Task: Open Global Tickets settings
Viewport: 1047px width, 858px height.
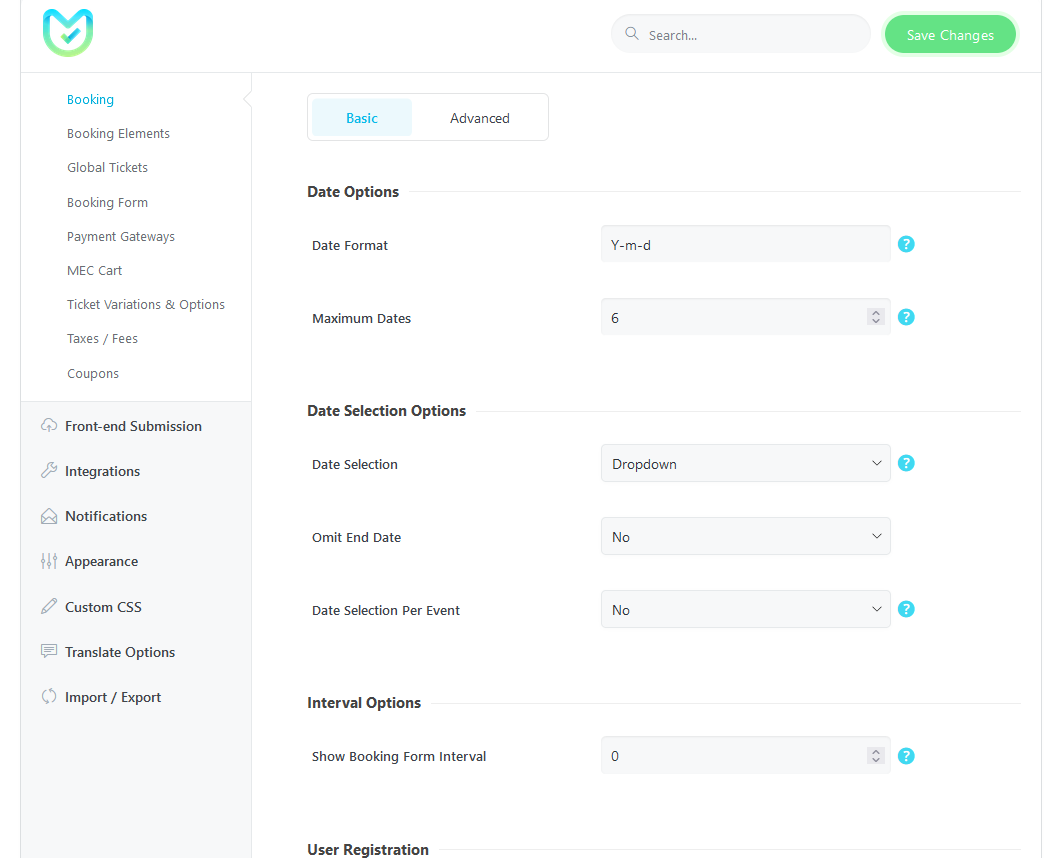Action: point(108,168)
